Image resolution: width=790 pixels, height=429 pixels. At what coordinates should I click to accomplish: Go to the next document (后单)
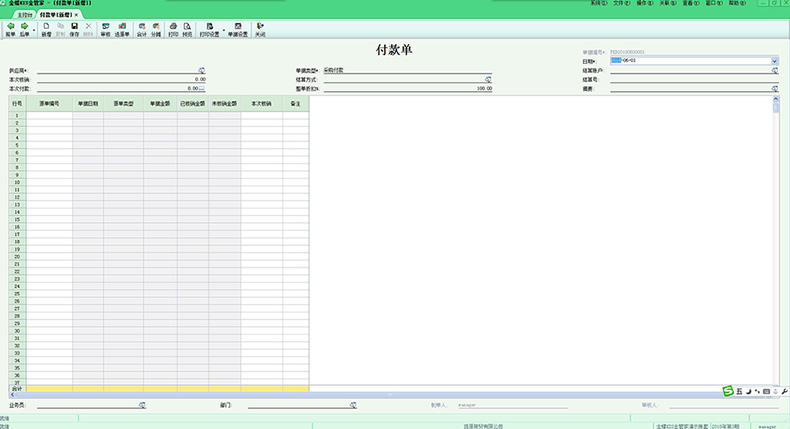25,28
